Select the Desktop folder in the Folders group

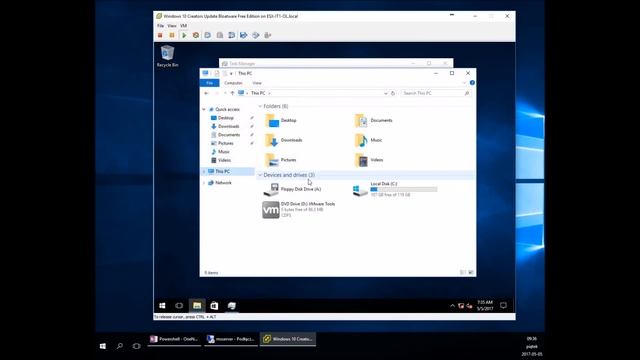tap(281, 120)
